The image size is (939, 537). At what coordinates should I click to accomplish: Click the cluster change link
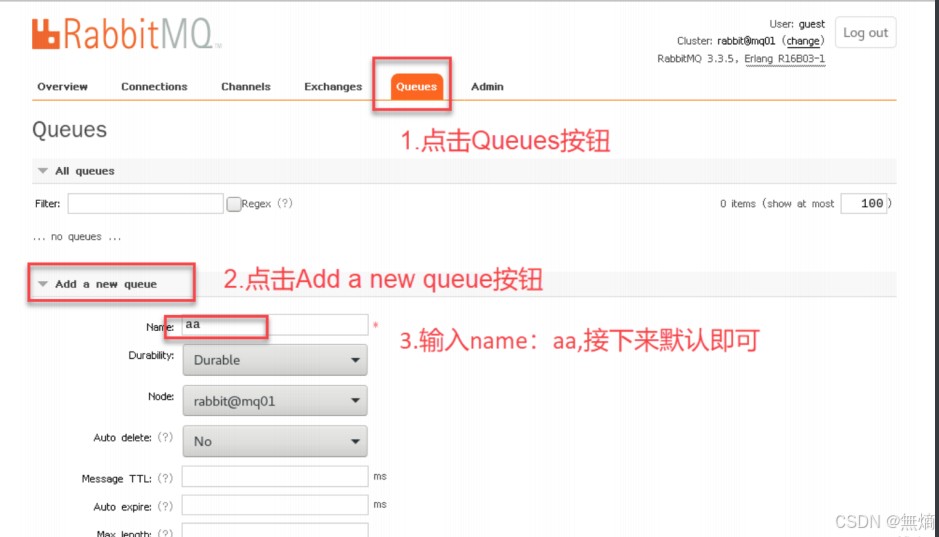[x=802, y=41]
